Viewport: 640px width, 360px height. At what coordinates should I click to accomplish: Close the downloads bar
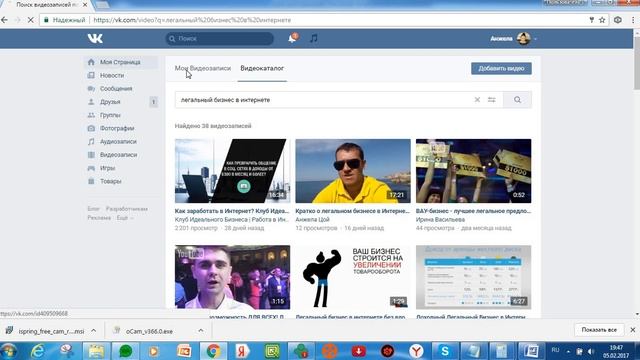633,330
